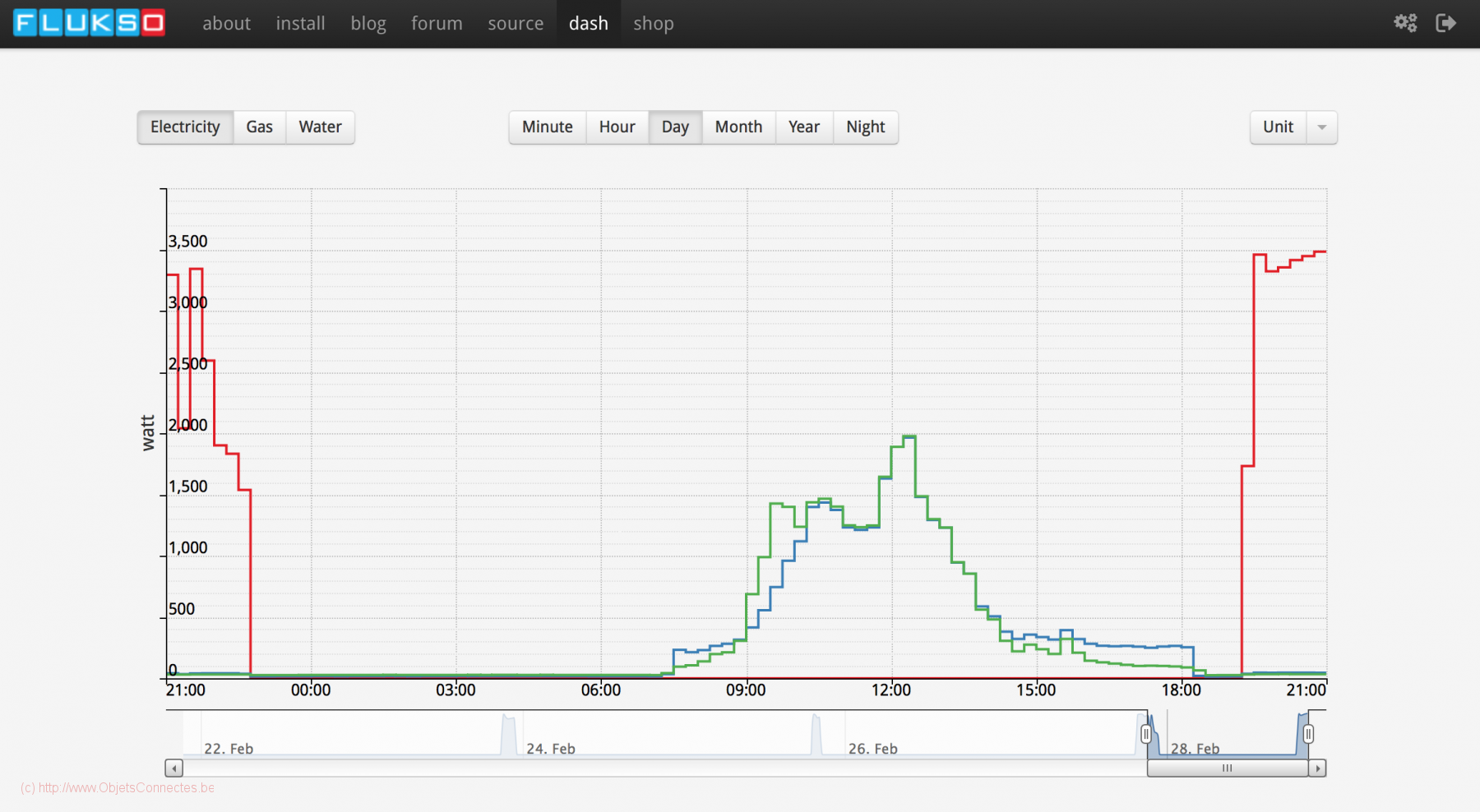Switch to Gas sensor type
Image resolution: width=1480 pixels, height=812 pixels.
259,127
